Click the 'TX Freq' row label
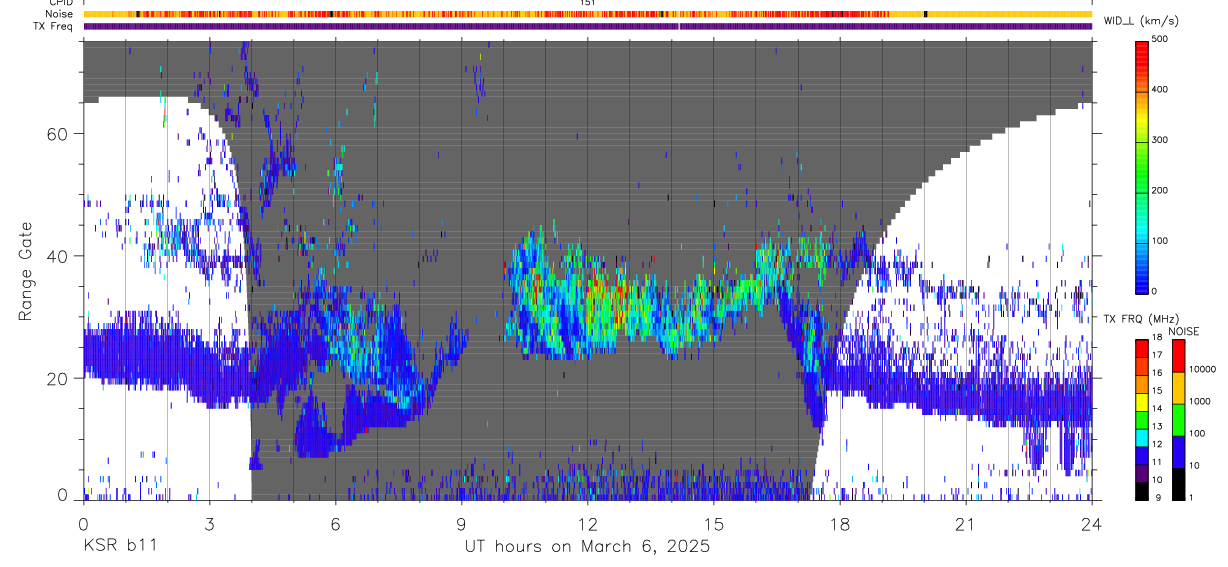 (54, 26)
